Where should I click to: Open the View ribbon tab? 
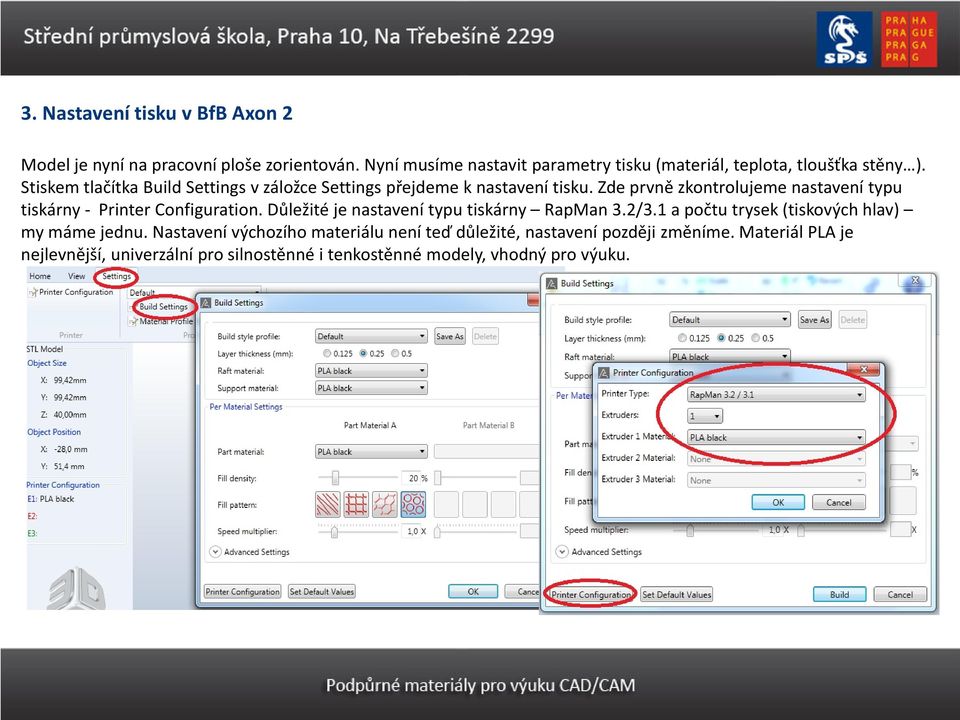77,276
